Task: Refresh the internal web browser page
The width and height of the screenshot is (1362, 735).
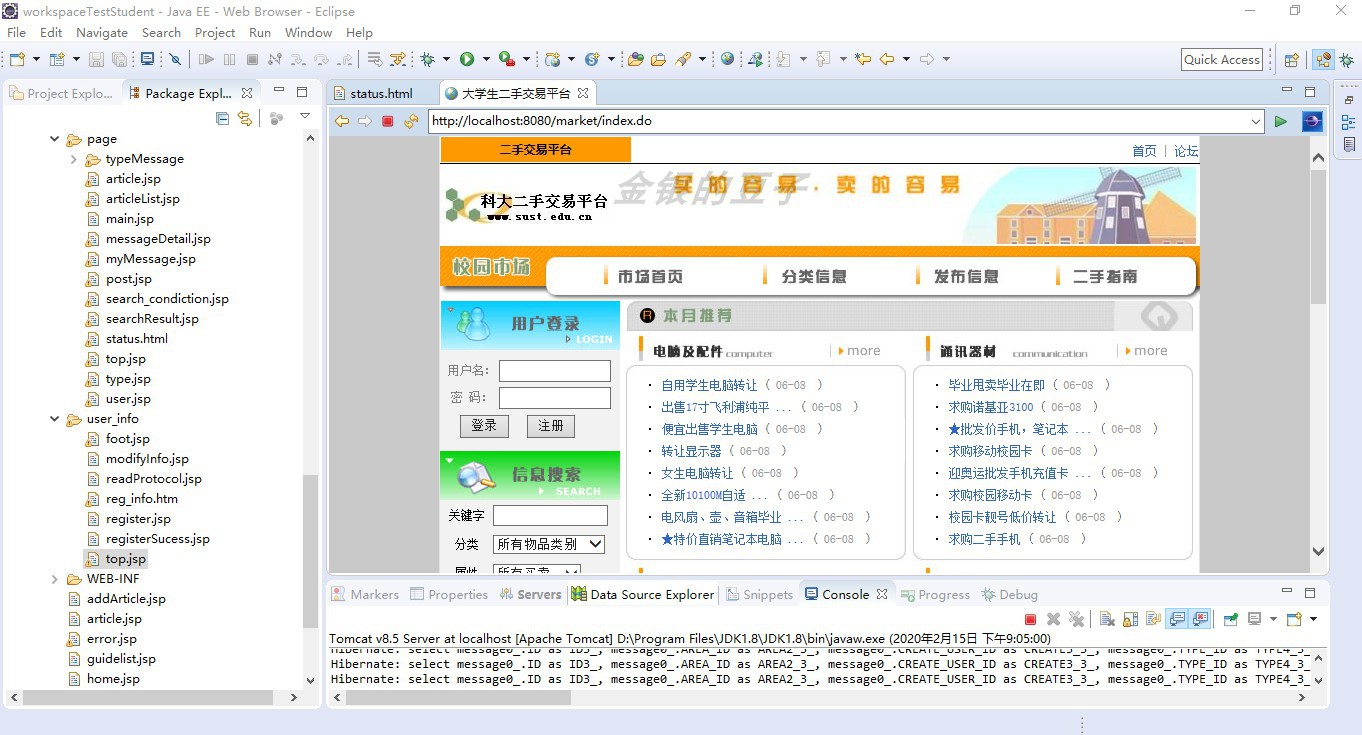Action: pos(411,122)
